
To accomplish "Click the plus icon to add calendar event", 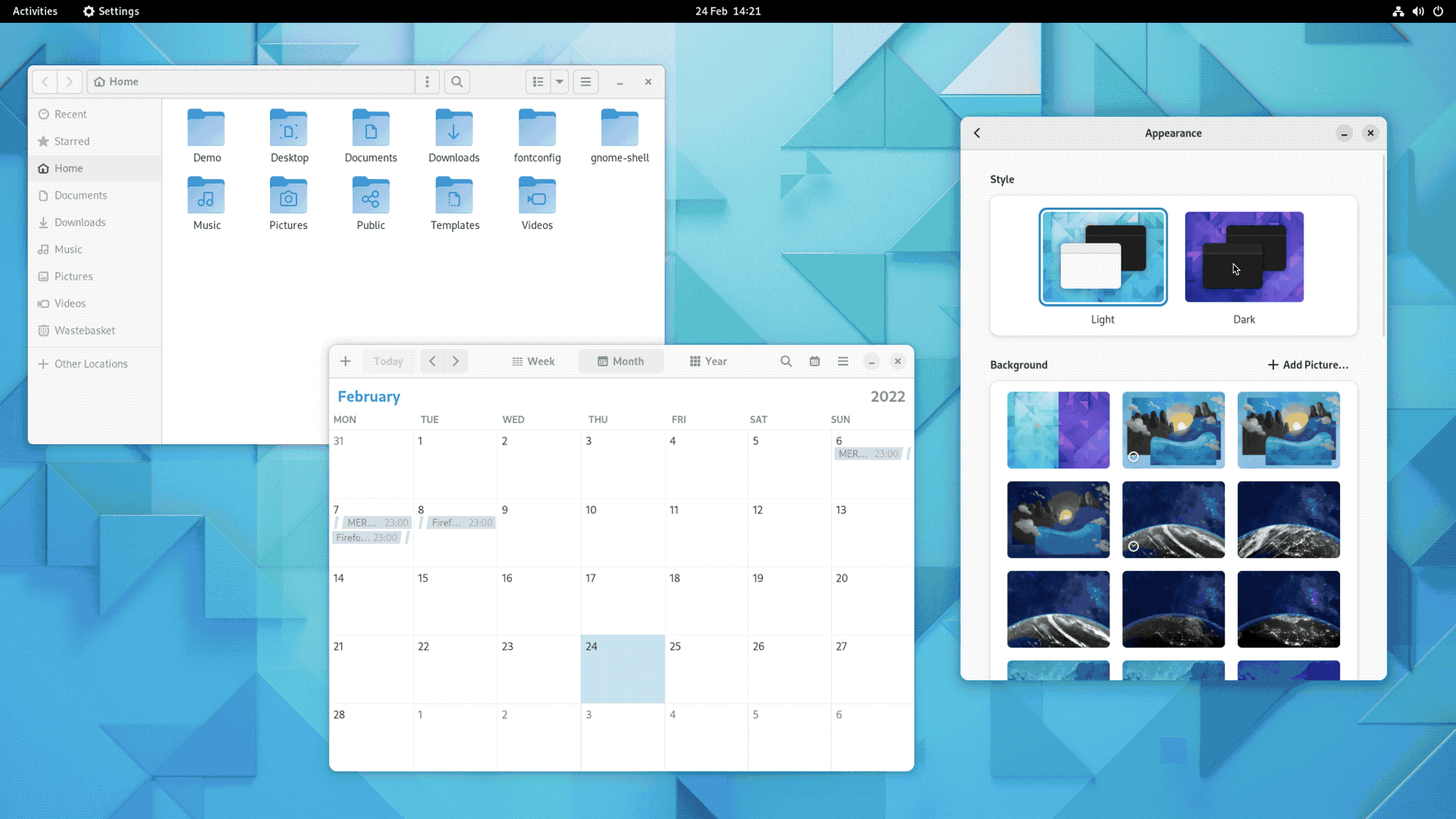I will (345, 362).
